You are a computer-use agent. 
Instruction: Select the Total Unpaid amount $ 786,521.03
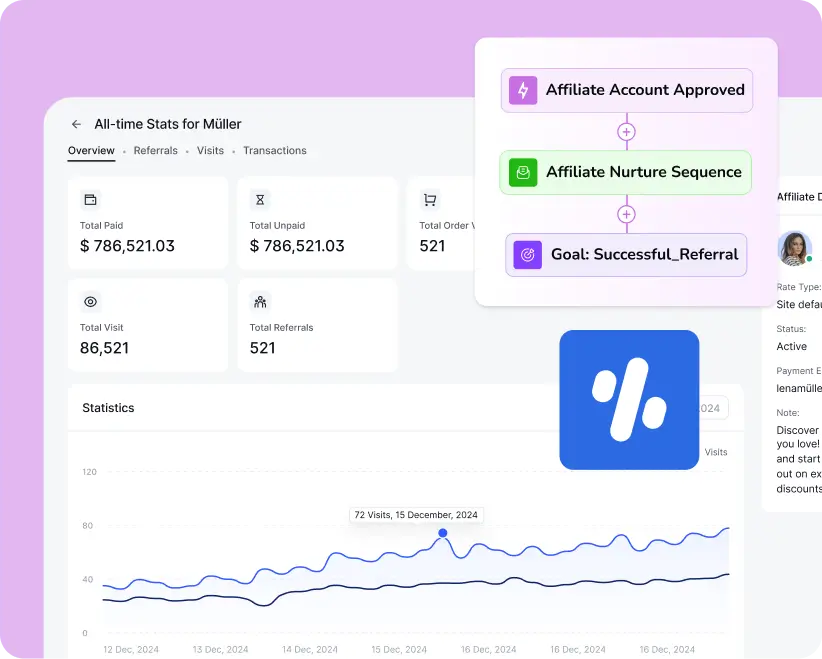pyautogui.click(x=297, y=246)
